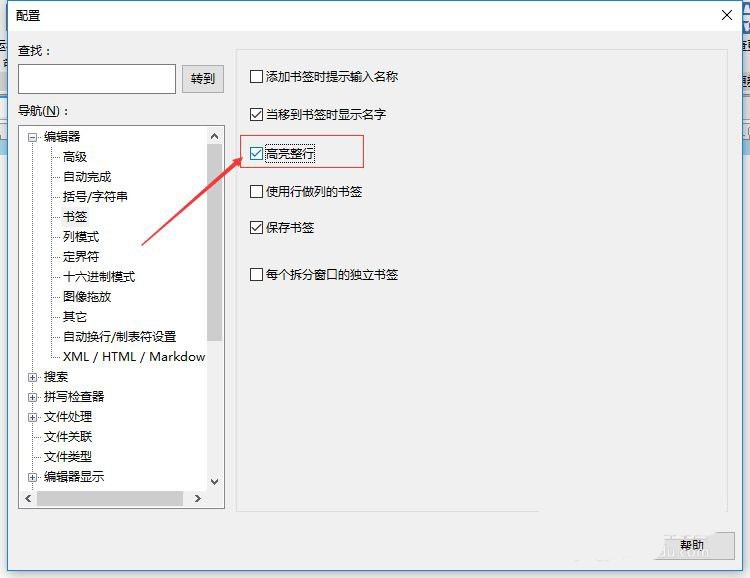The image size is (750, 578).
Task: Select 文件关联 tree item
Action: (68, 437)
